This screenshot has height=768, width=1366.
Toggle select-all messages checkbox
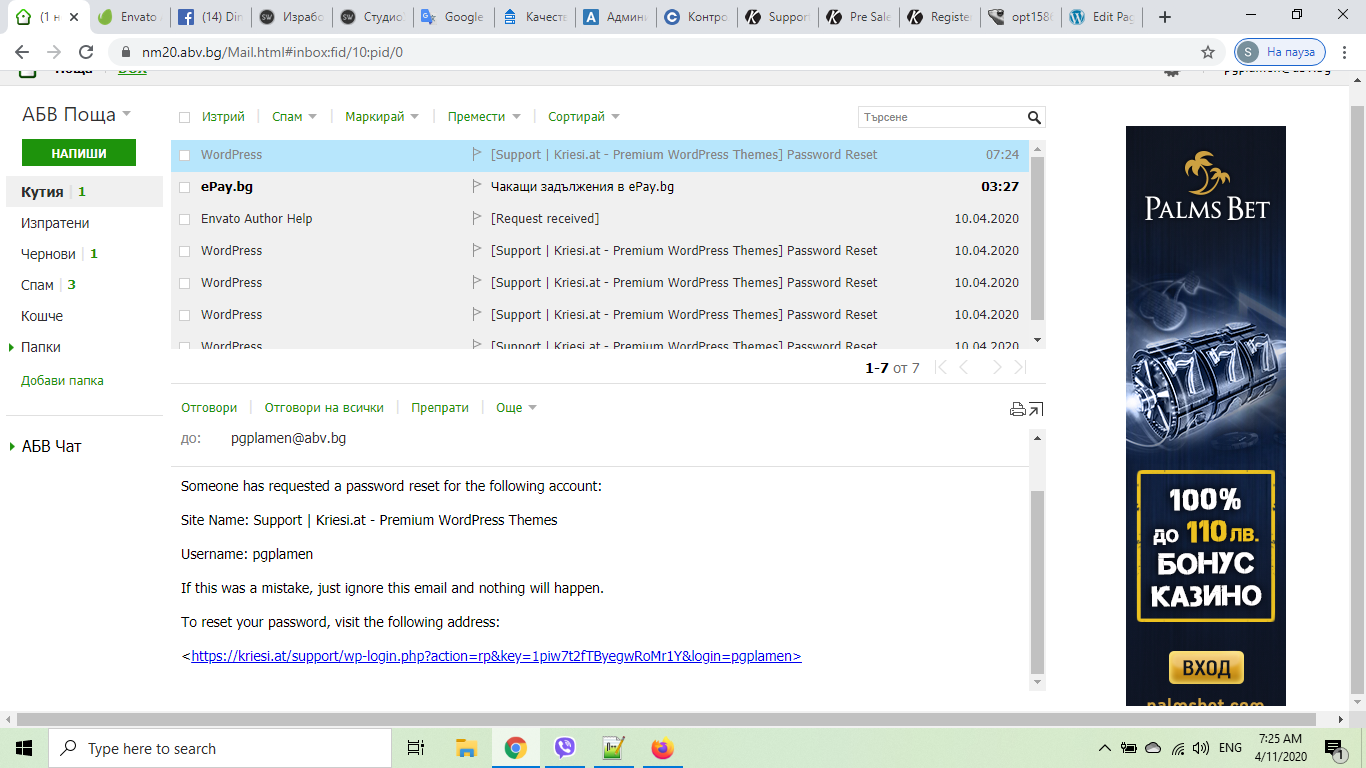[x=184, y=117]
